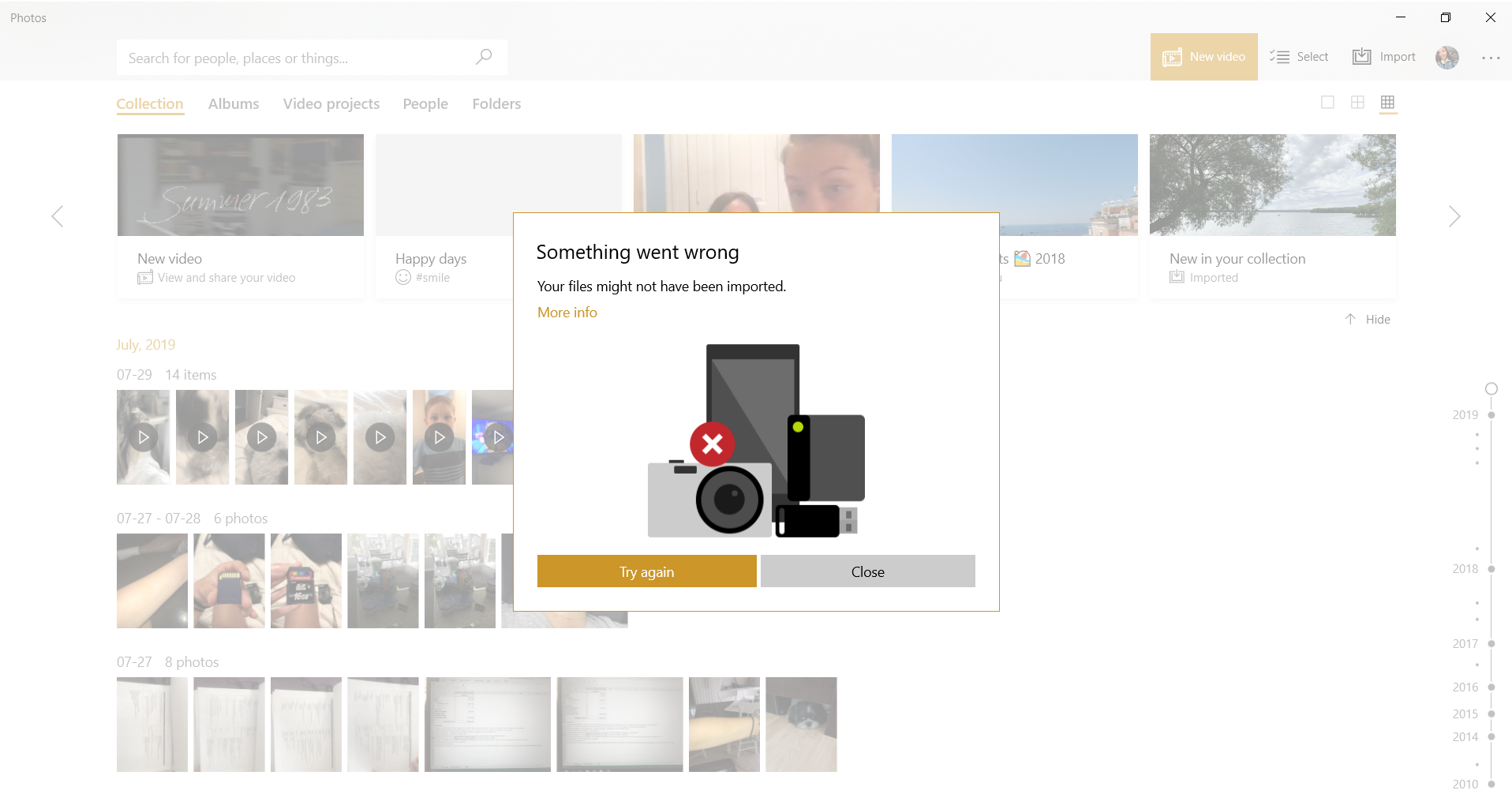The width and height of the screenshot is (1512, 794).
Task: Play the fifth video in 07-29 group
Action: click(380, 437)
